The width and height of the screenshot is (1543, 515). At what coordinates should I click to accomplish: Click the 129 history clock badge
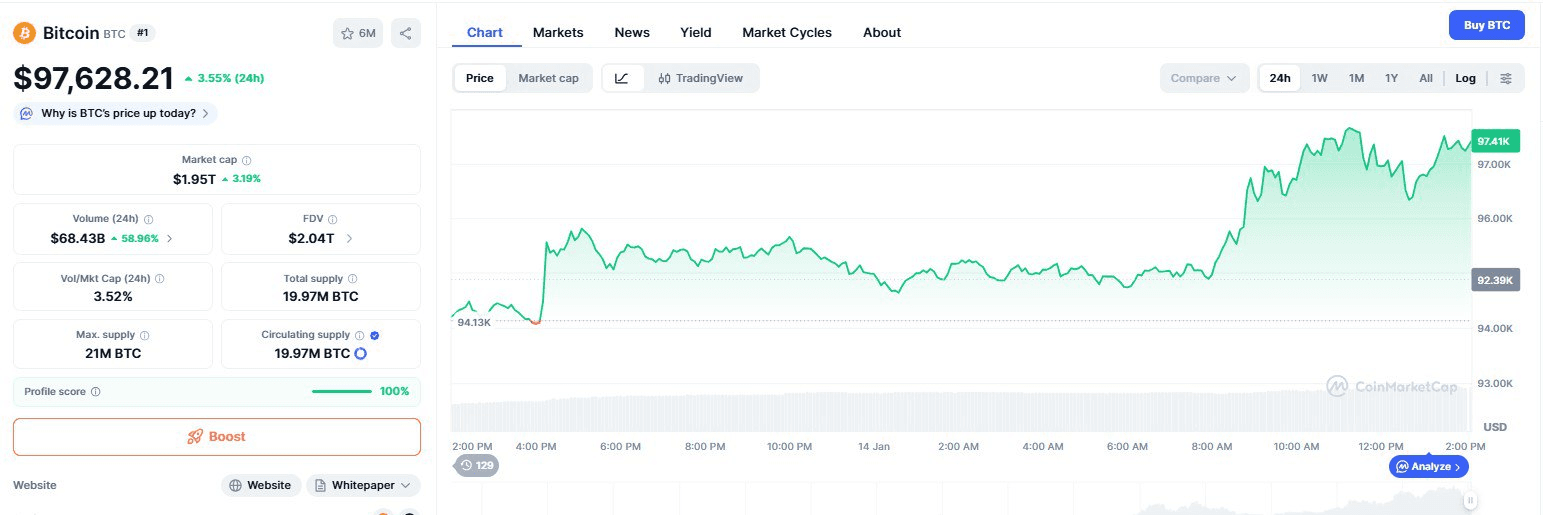coord(476,465)
